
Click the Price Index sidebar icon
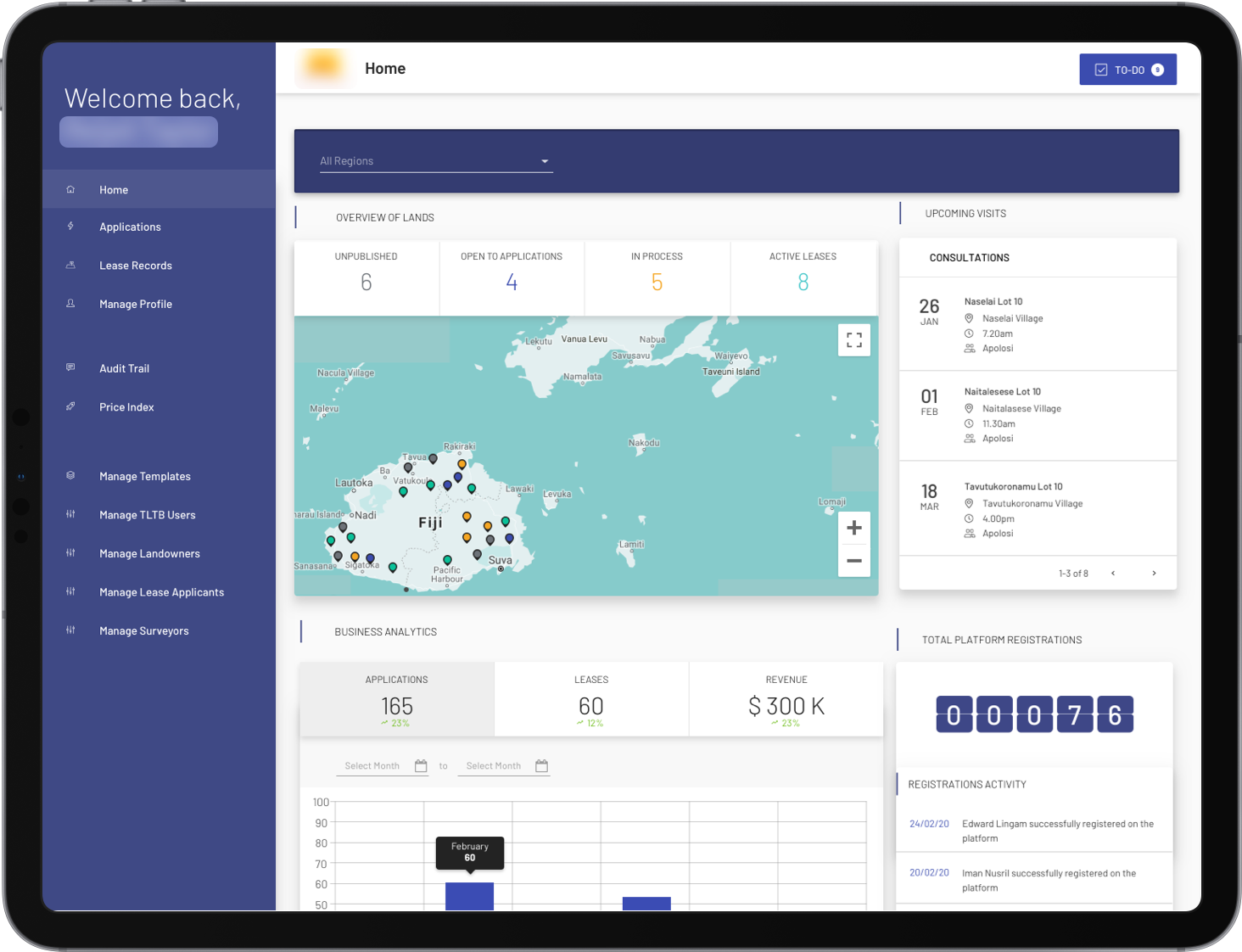point(70,406)
